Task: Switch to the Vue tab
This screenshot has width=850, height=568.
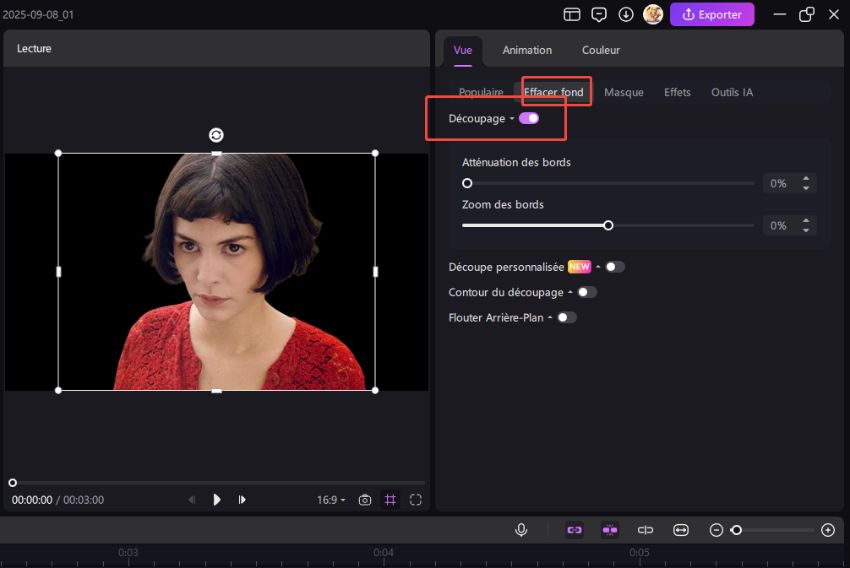Action: click(462, 50)
